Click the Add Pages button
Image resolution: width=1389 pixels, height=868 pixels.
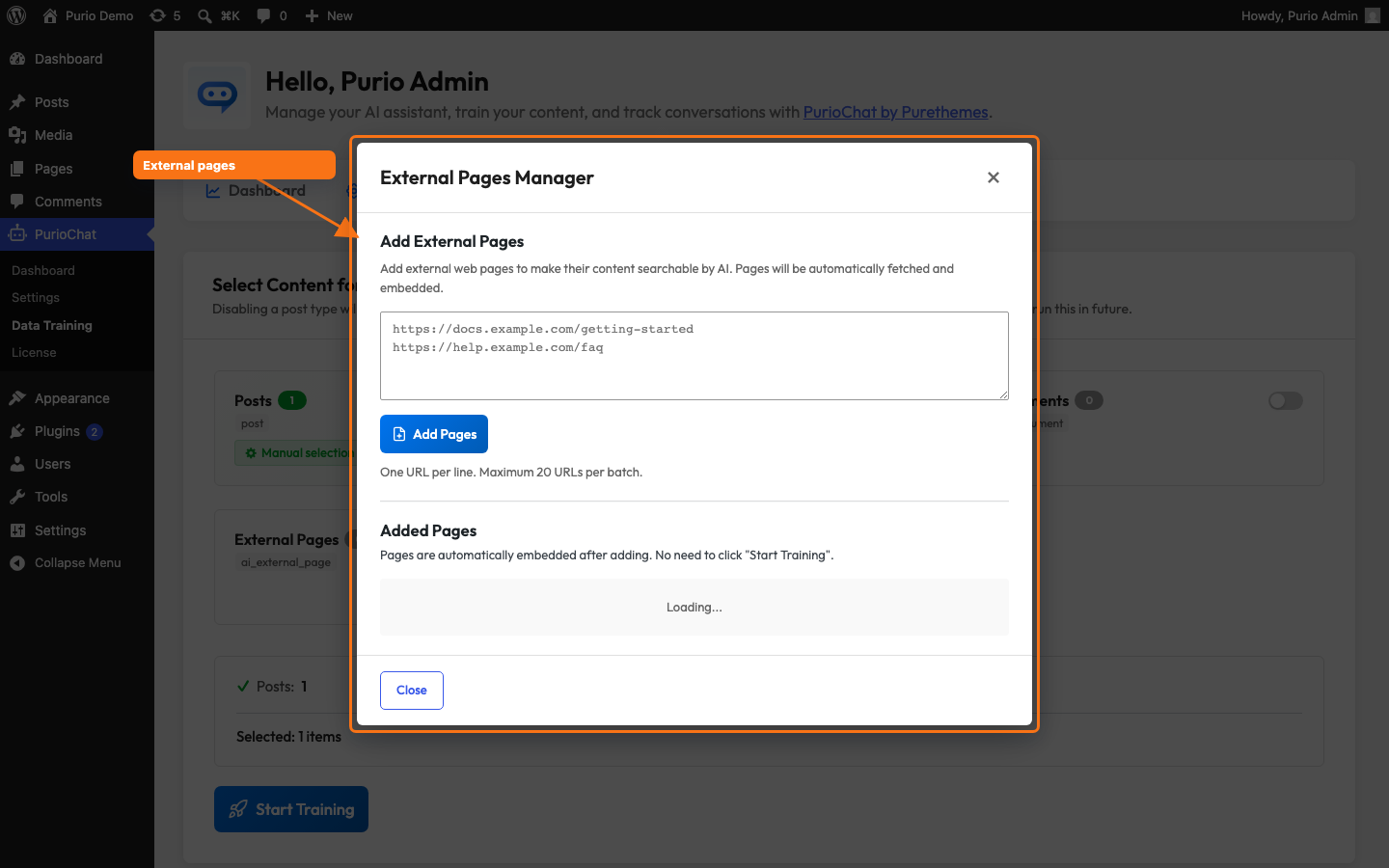(x=434, y=434)
